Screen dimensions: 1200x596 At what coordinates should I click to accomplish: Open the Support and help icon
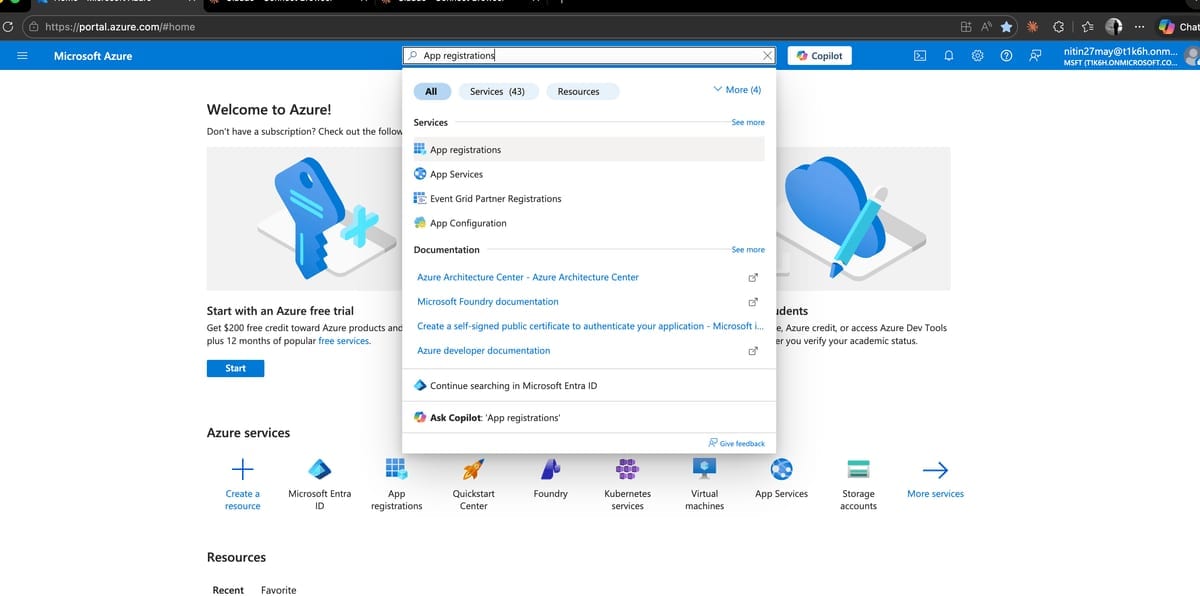(x=1007, y=56)
